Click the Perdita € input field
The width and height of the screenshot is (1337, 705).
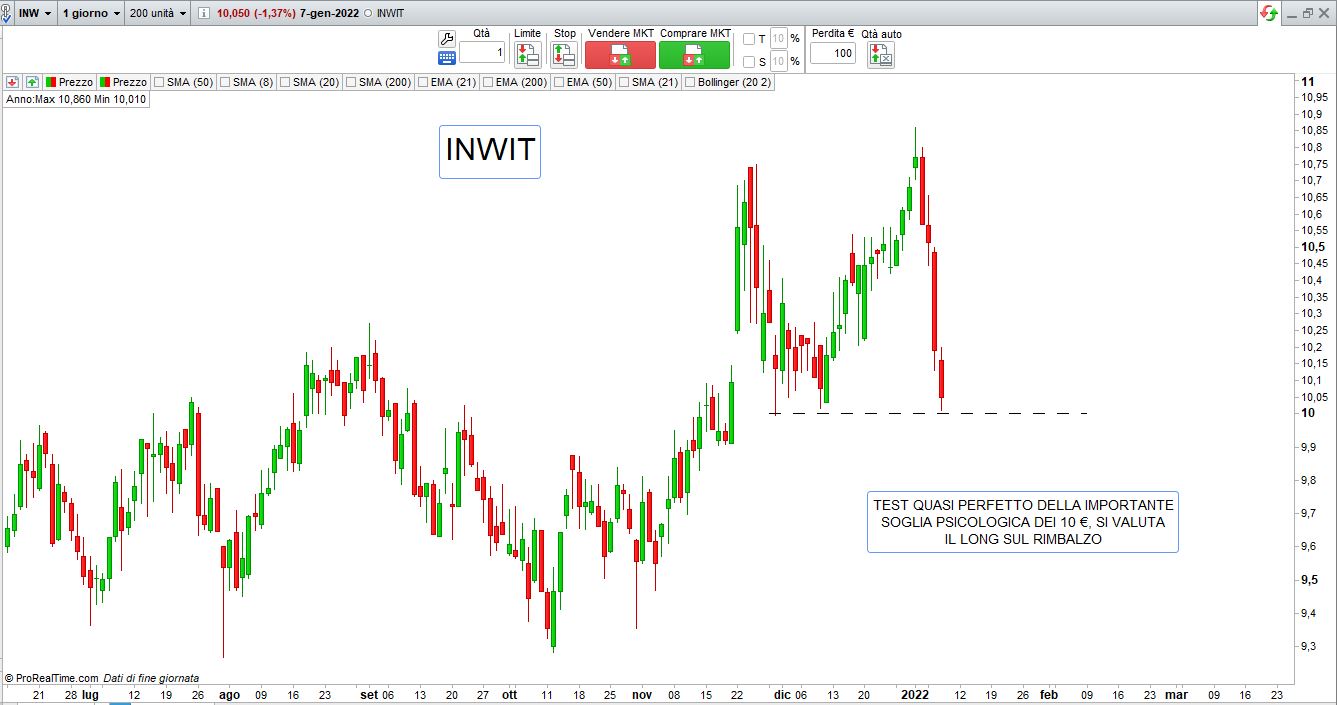[832, 53]
